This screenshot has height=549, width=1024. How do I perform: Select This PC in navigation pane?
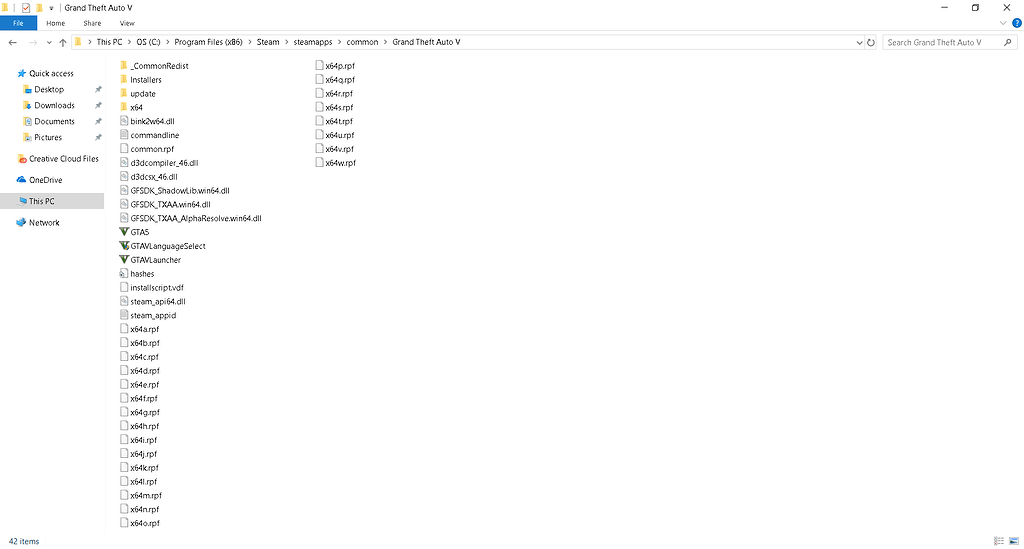[41, 201]
